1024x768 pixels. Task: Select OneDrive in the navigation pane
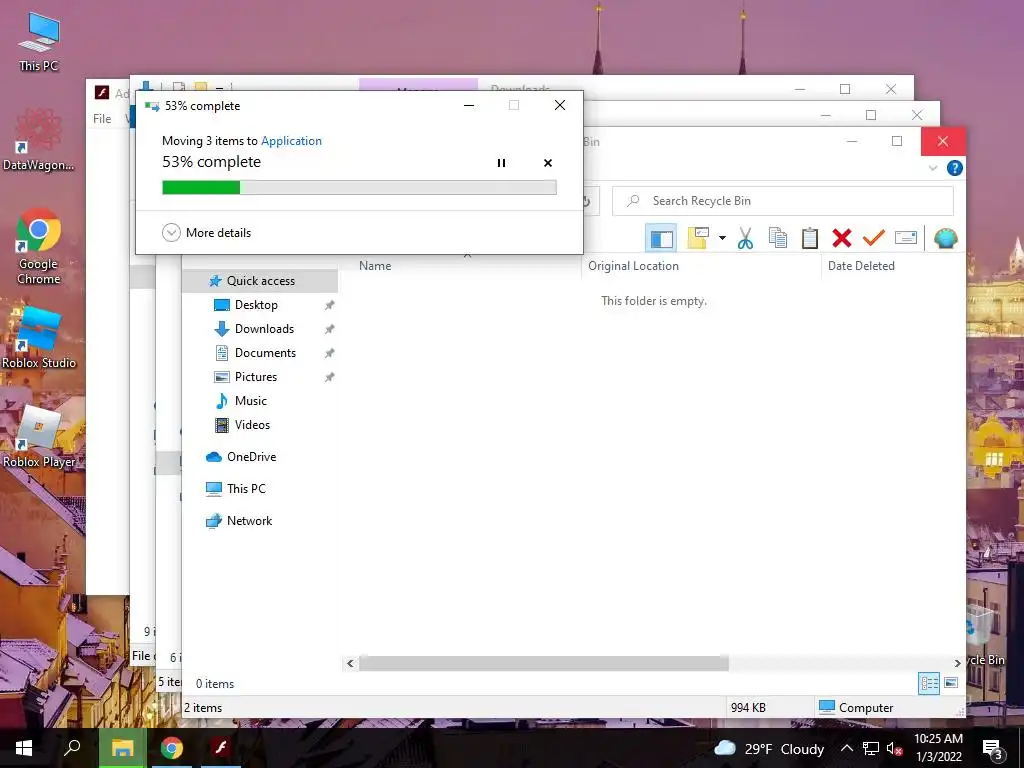click(x=251, y=457)
